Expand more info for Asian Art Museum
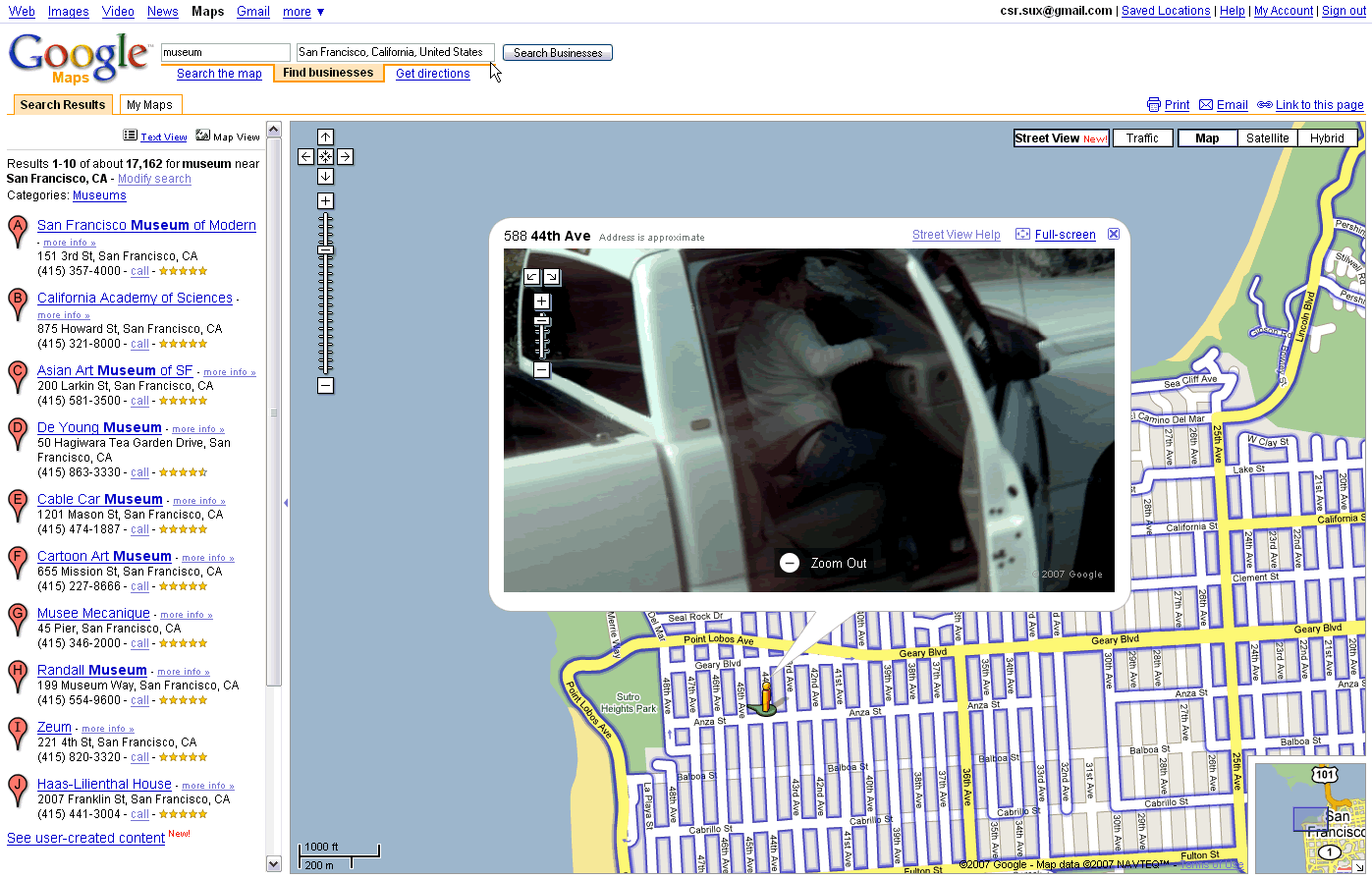 (x=230, y=372)
